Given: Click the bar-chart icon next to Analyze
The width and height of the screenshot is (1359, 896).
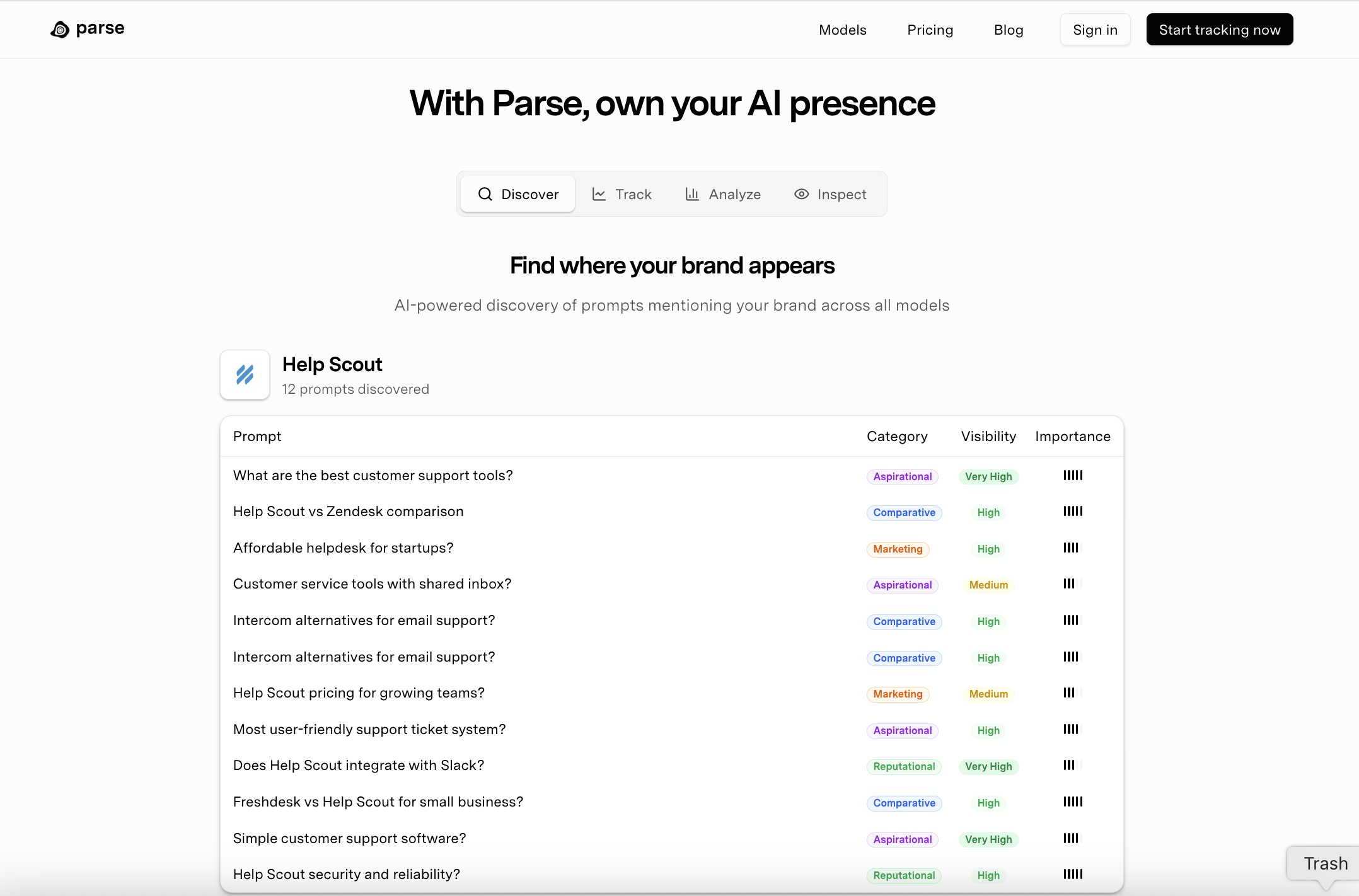Looking at the screenshot, I should pos(693,193).
